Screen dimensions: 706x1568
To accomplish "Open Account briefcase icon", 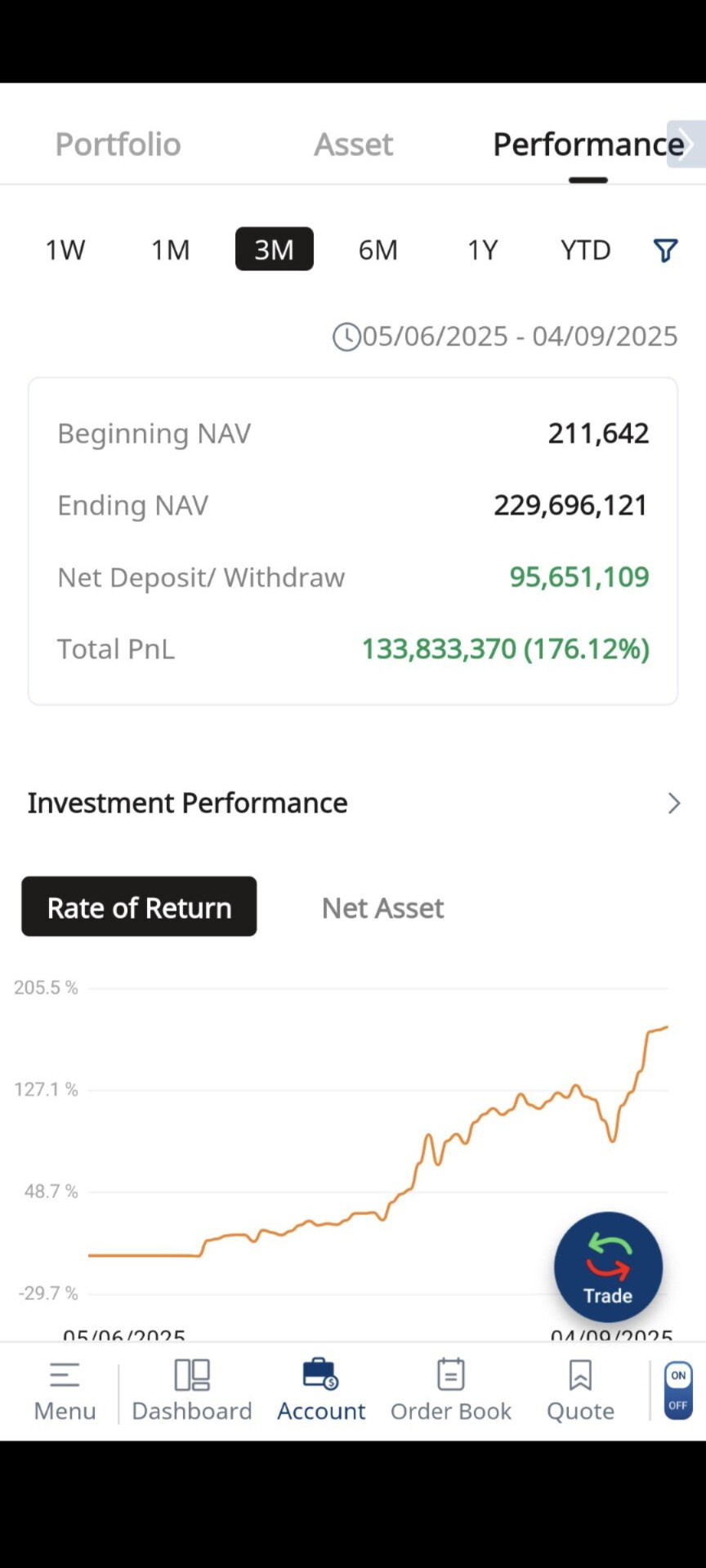I will pyautogui.click(x=320, y=1374).
